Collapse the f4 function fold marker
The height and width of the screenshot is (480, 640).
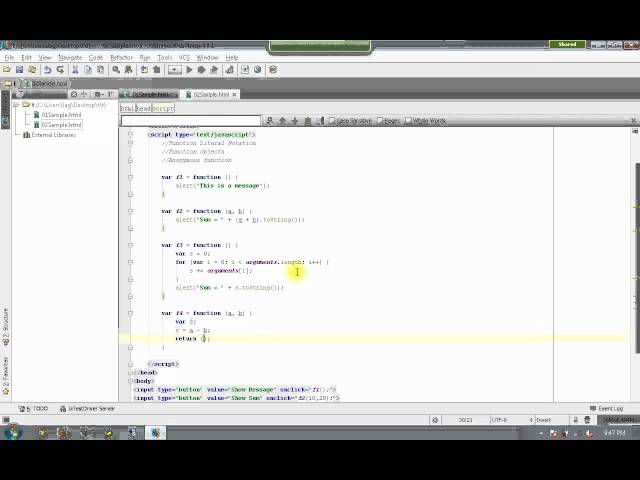click(x=130, y=313)
